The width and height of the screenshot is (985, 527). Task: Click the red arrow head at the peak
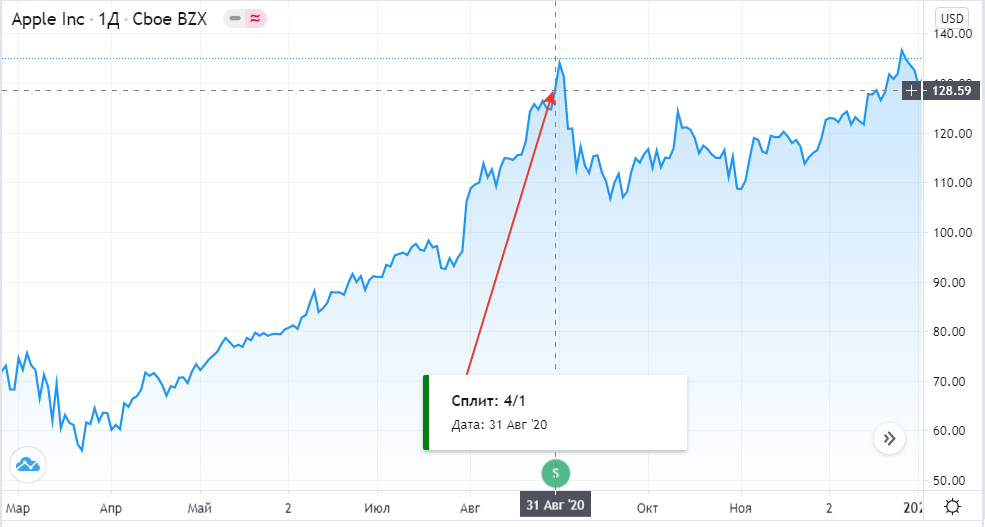[549, 98]
